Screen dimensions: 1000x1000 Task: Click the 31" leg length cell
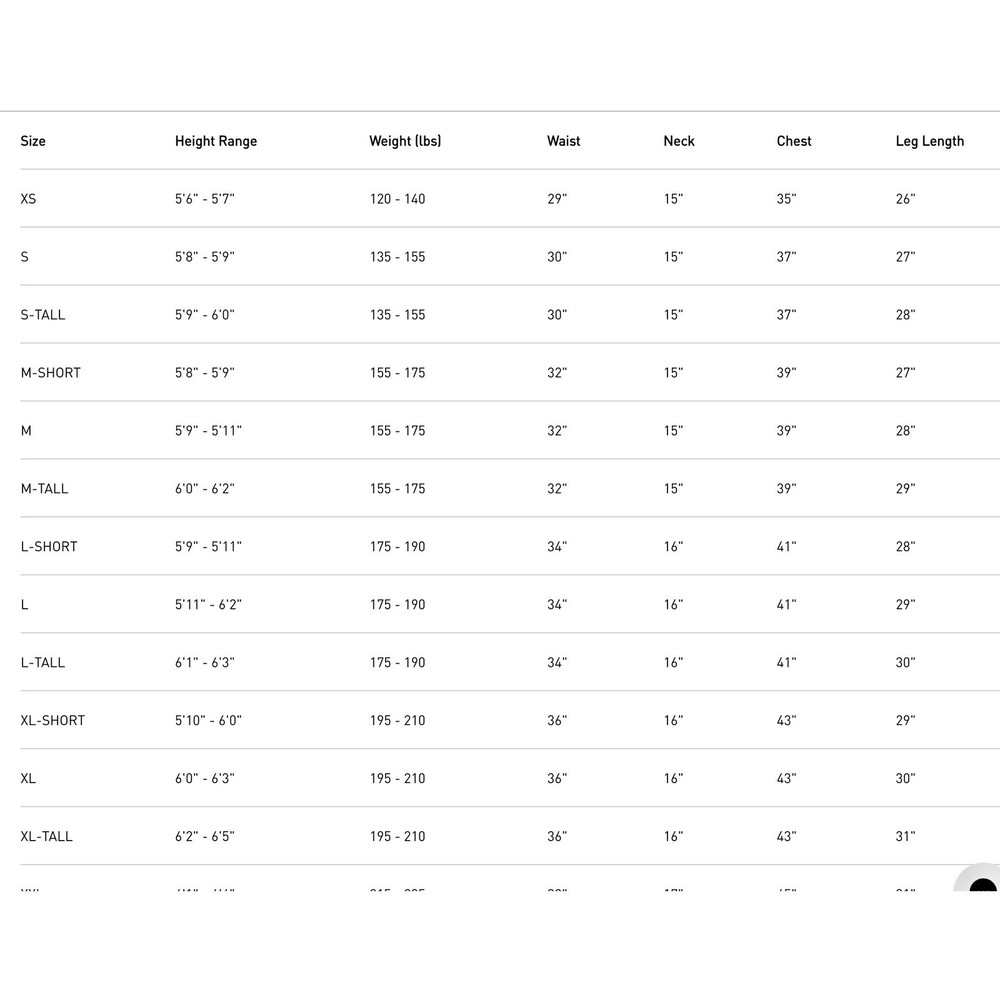point(905,837)
